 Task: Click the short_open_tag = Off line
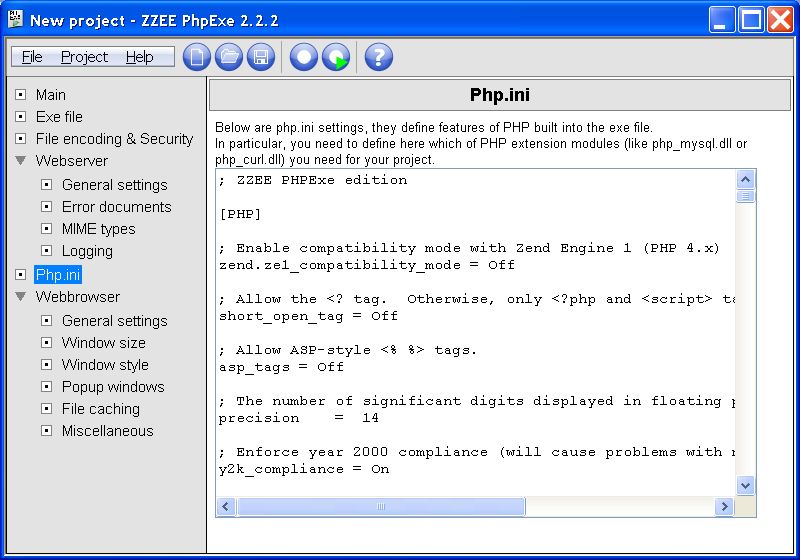click(x=308, y=316)
